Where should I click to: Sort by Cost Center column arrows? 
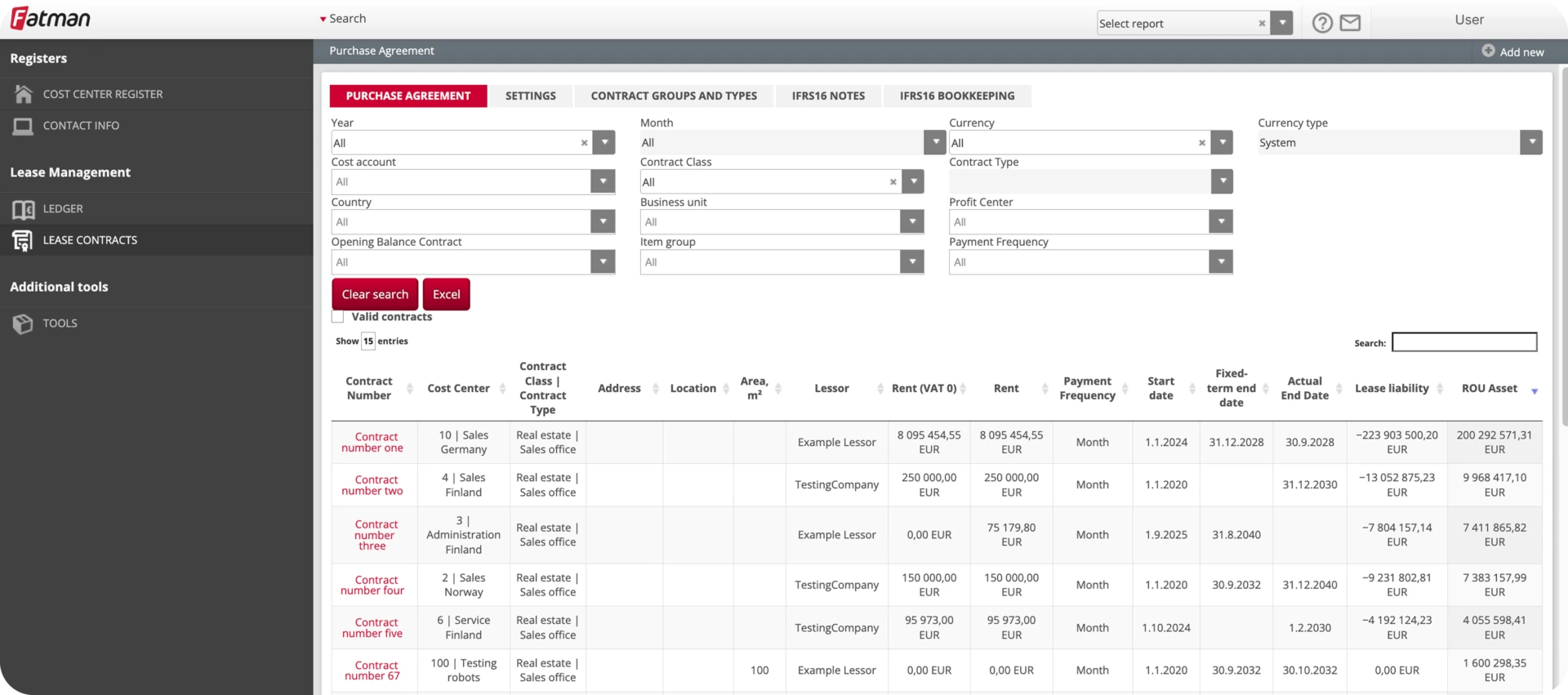click(x=502, y=389)
